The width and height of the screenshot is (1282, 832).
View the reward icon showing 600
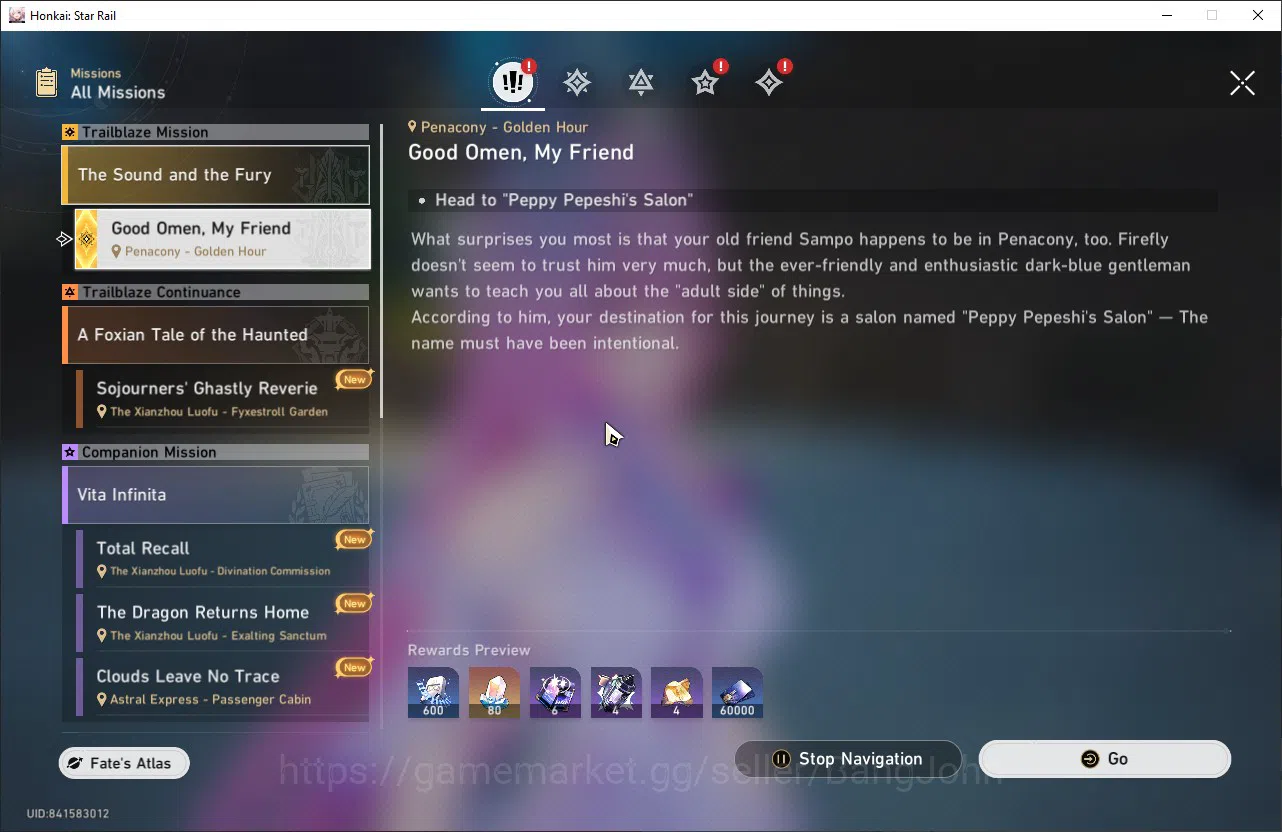(x=433, y=693)
